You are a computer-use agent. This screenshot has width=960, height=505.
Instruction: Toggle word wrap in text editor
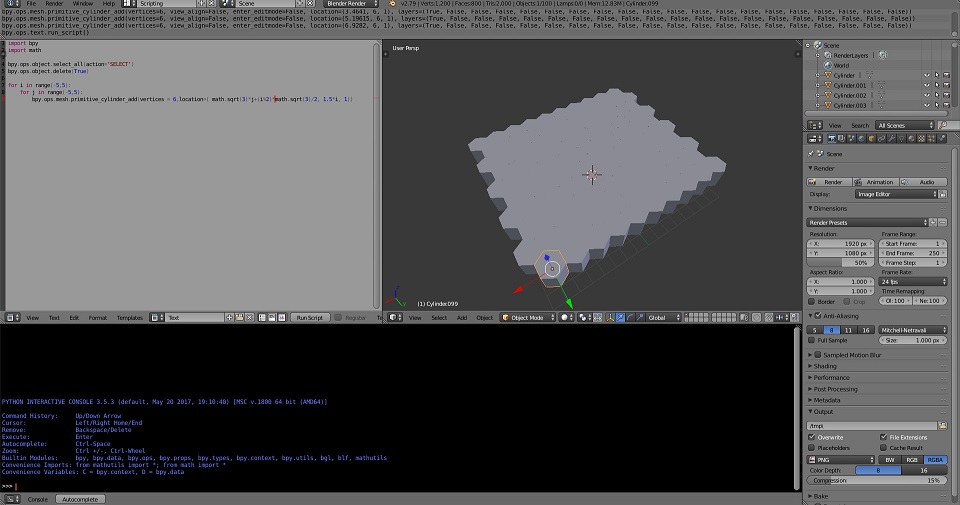[272, 318]
